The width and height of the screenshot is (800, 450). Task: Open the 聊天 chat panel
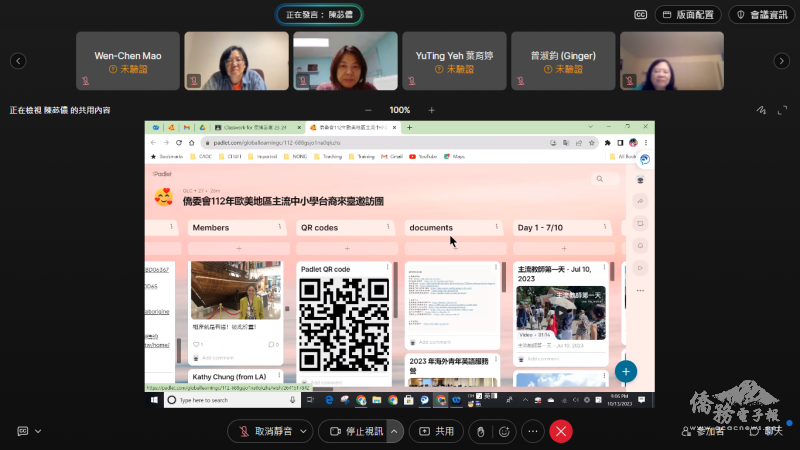(767, 431)
